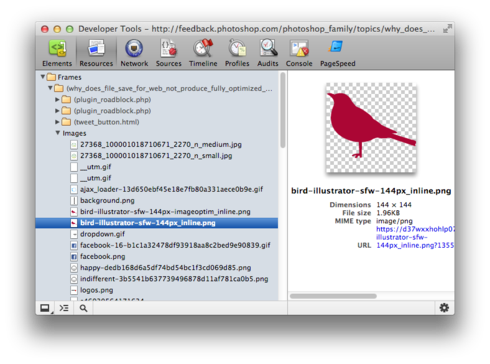Show the Console panel
The image size is (490, 364).
click(299, 53)
